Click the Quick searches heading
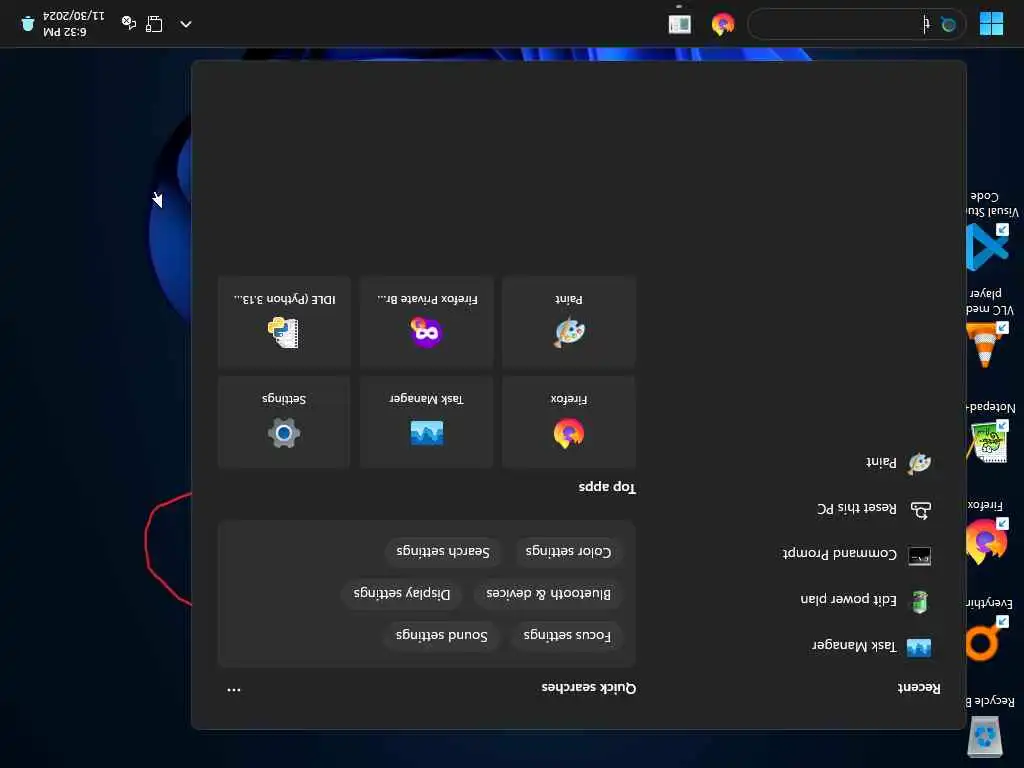The height and width of the screenshot is (768, 1024). 588,688
